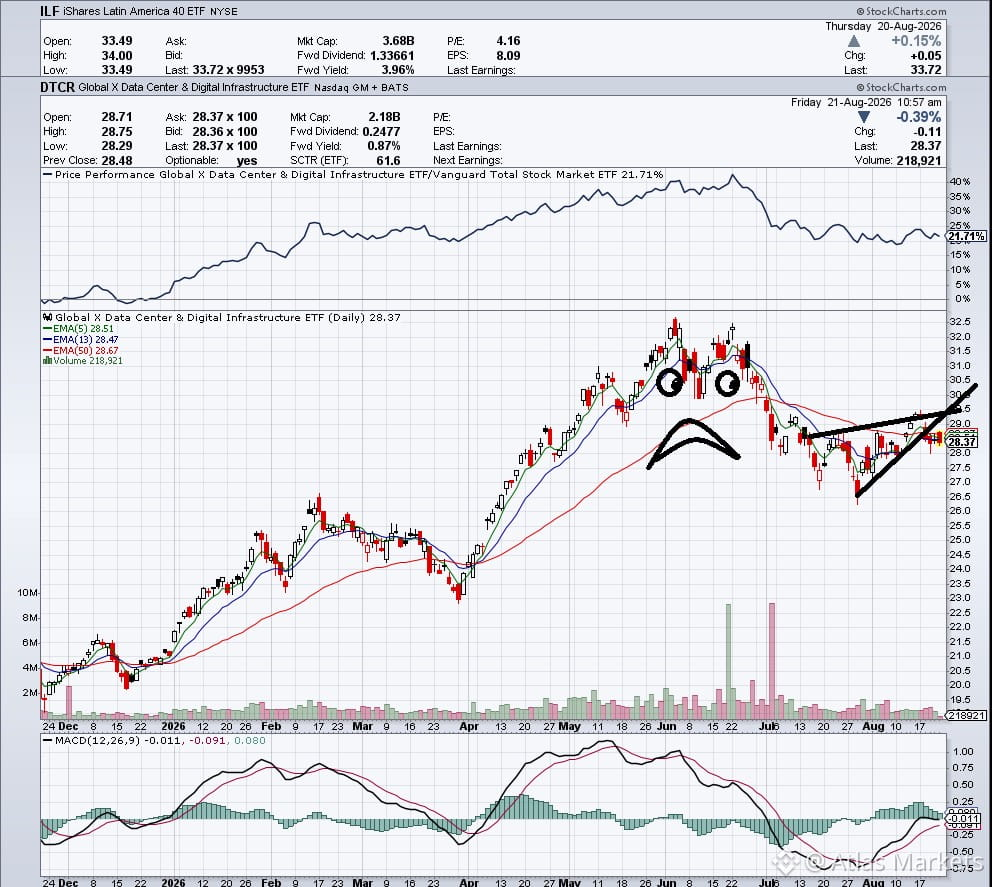Select ILF Mkt Cap 3.68B
The width and height of the screenshot is (992, 887).
399,41
